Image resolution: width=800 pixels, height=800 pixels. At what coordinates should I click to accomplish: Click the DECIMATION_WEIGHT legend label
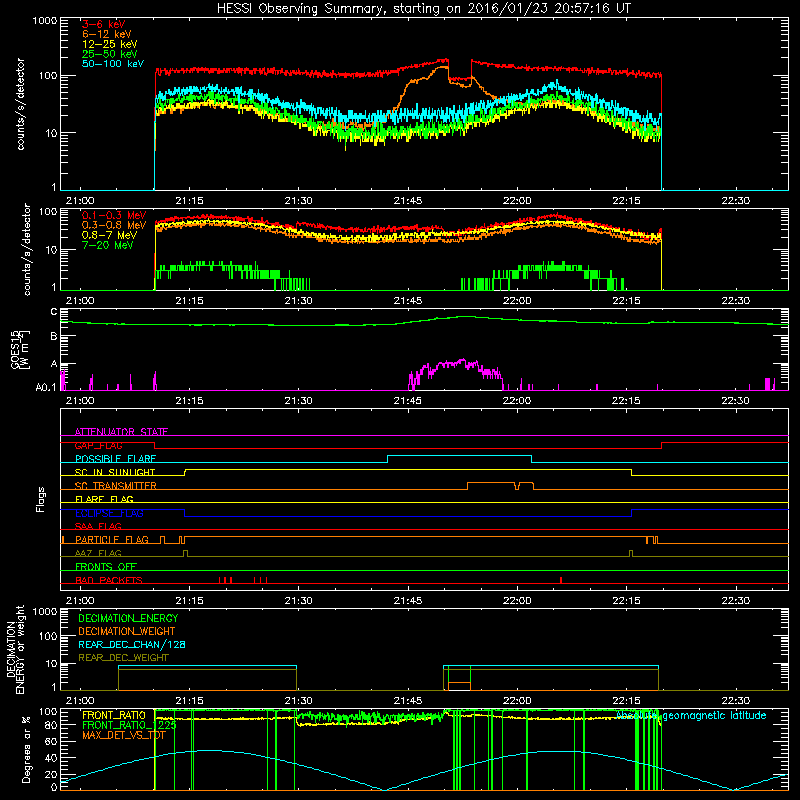pyautogui.click(x=127, y=631)
